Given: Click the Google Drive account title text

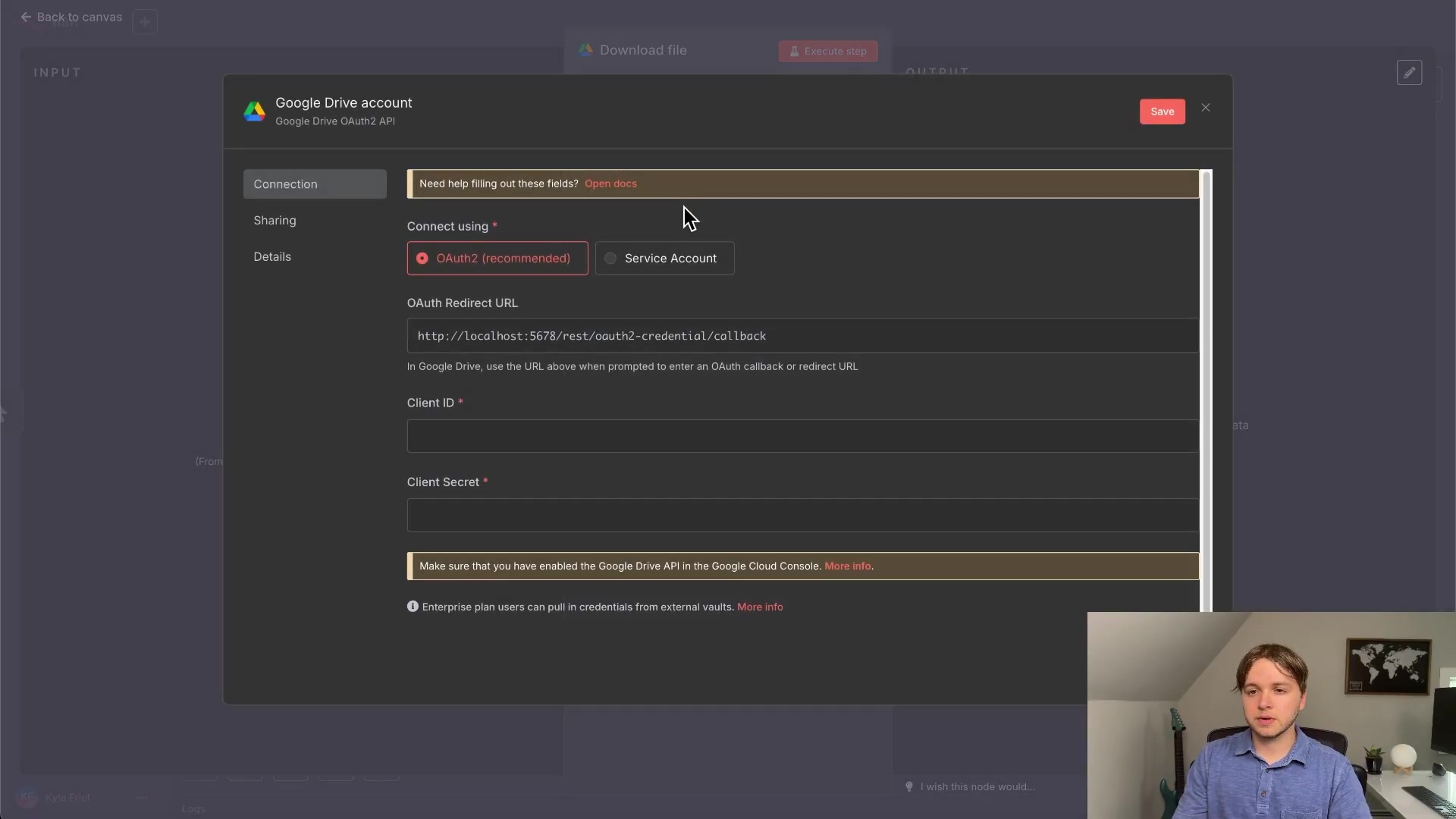Looking at the screenshot, I should click(344, 103).
